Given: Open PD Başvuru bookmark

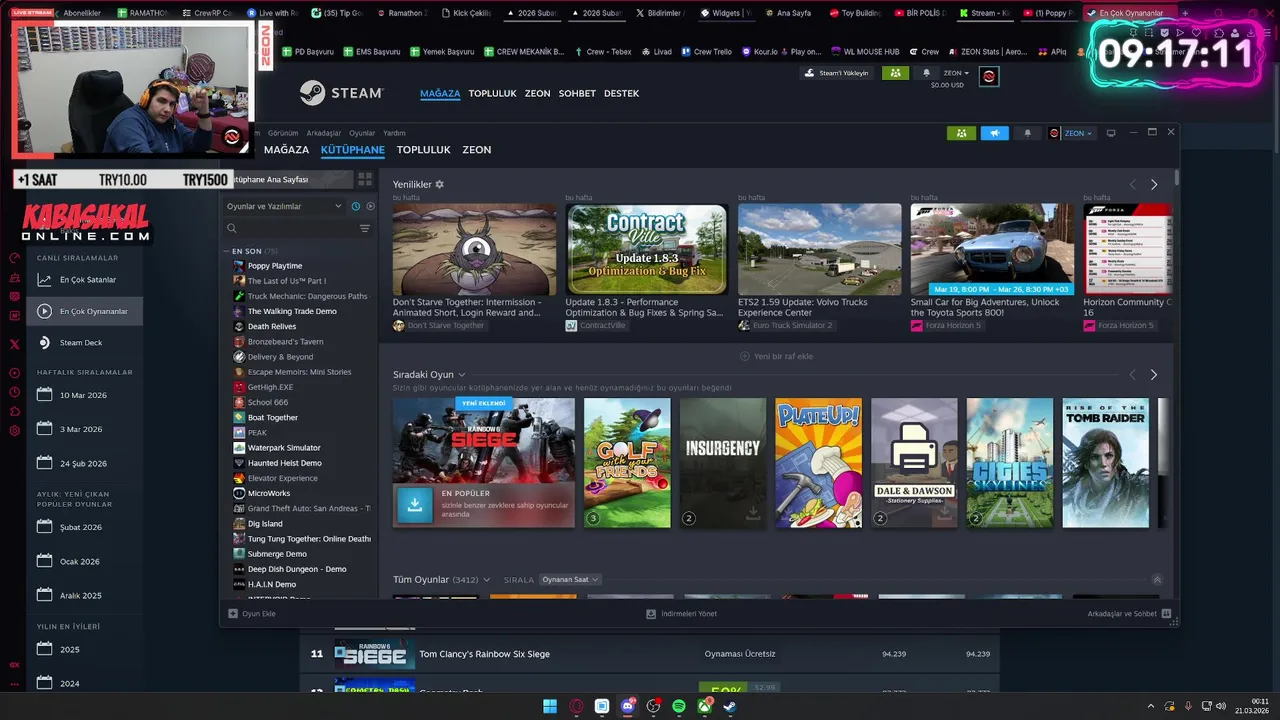Looking at the screenshot, I should (x=308, y=52).
